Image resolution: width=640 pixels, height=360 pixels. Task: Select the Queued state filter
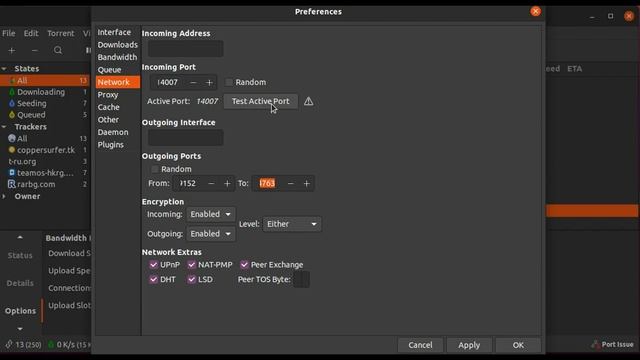click(31, 115)
